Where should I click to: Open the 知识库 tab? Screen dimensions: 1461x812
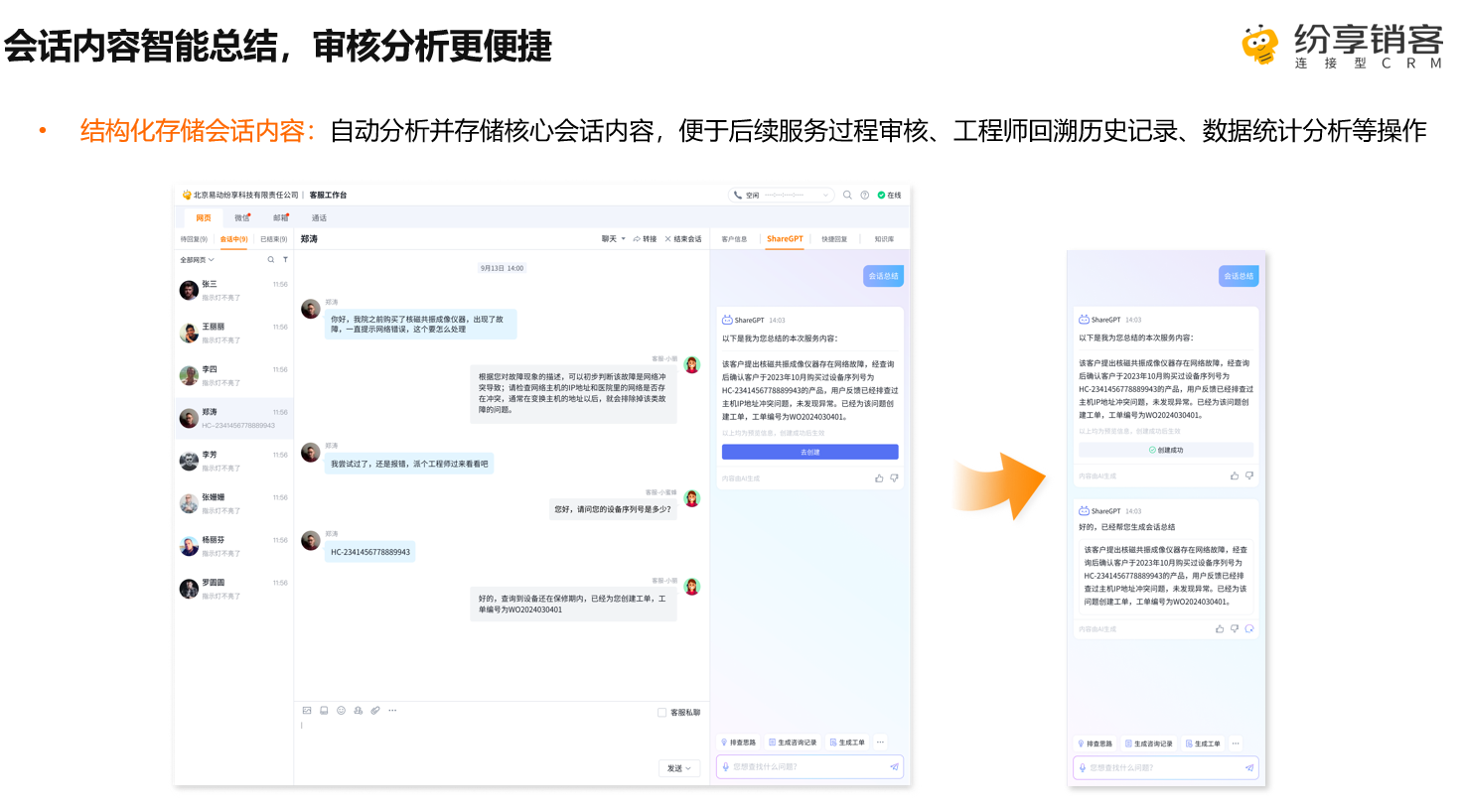tap(884, 239)
